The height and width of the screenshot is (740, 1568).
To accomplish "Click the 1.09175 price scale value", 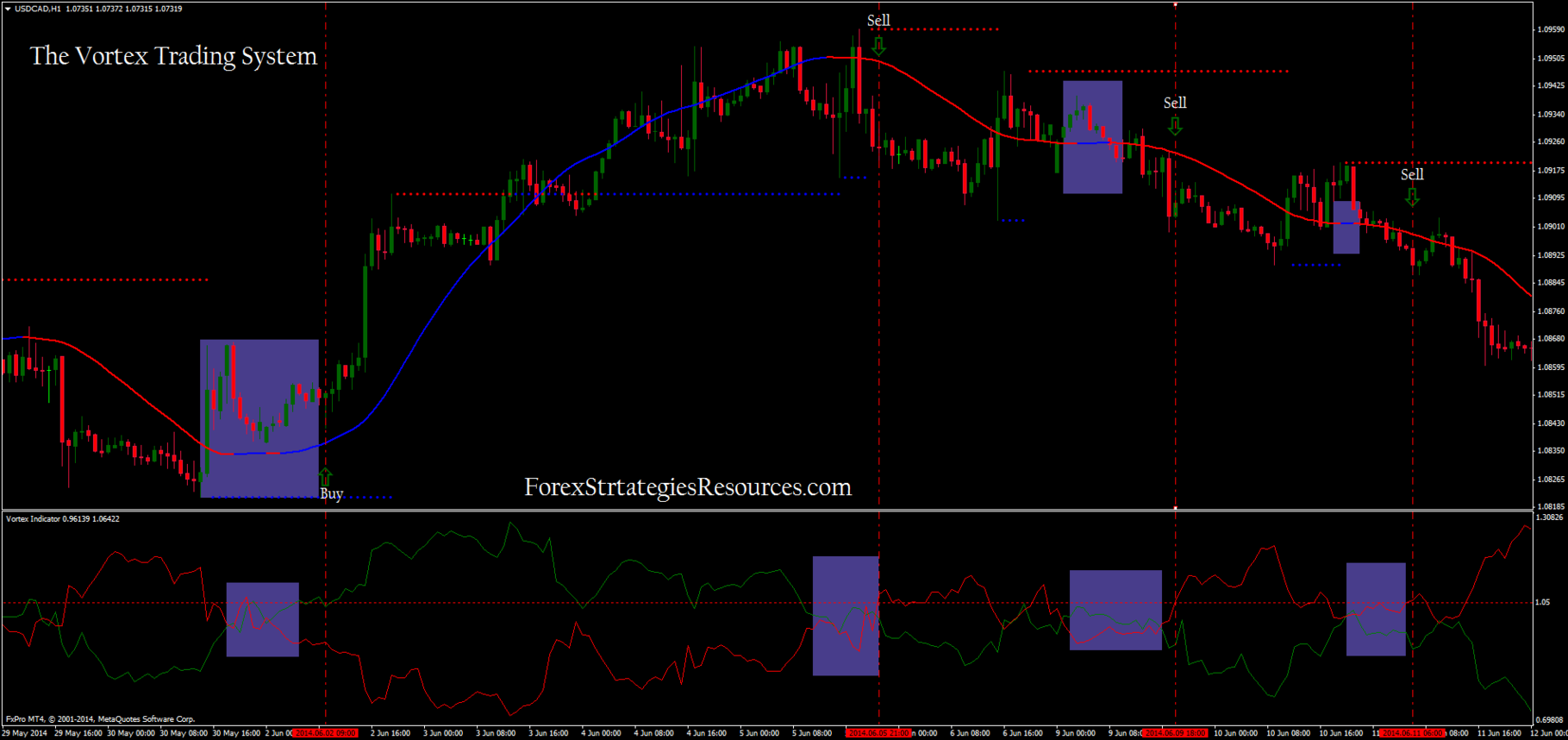I will 1551,170.
